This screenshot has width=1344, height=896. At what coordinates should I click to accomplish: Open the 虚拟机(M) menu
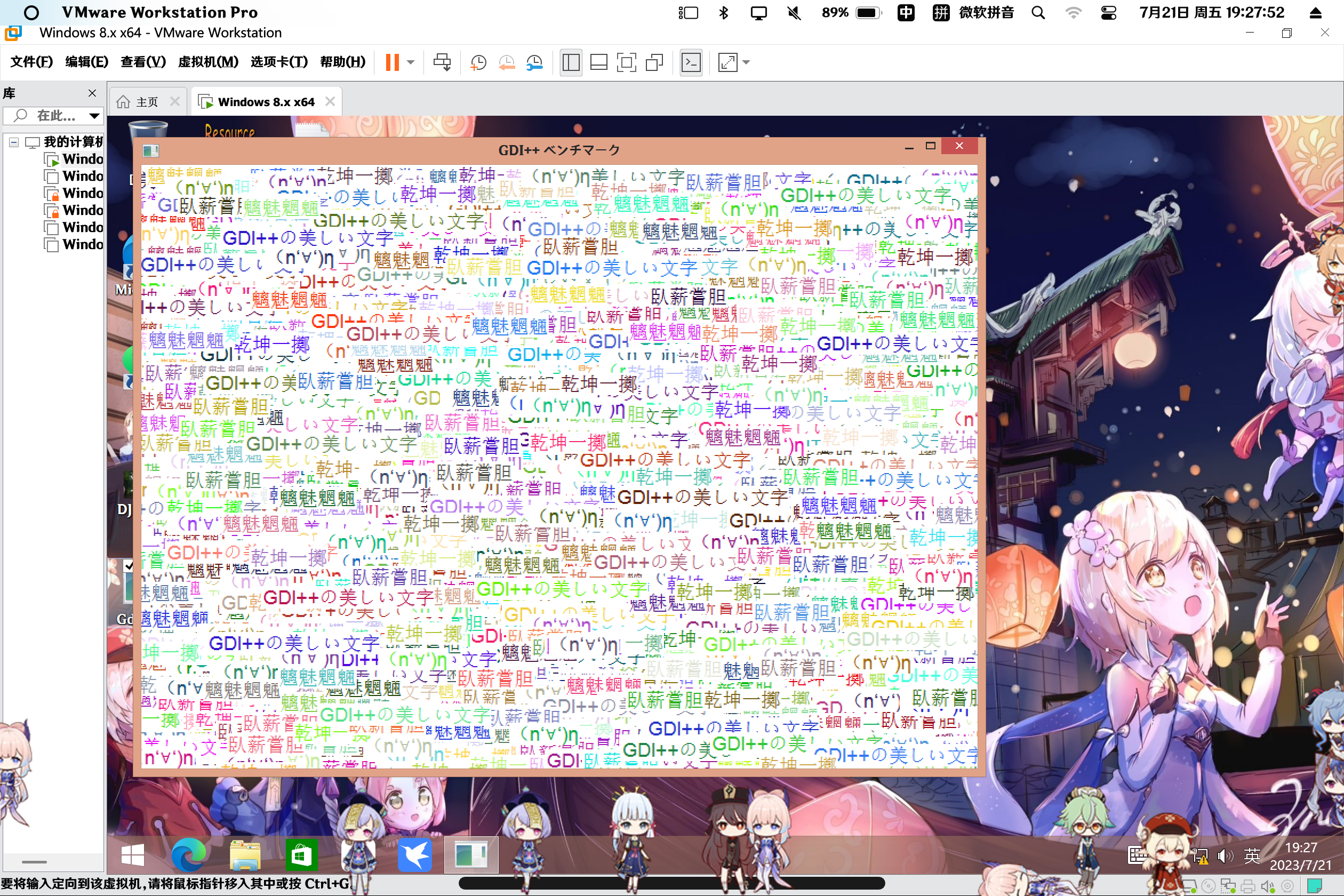[x=208, y=62]
